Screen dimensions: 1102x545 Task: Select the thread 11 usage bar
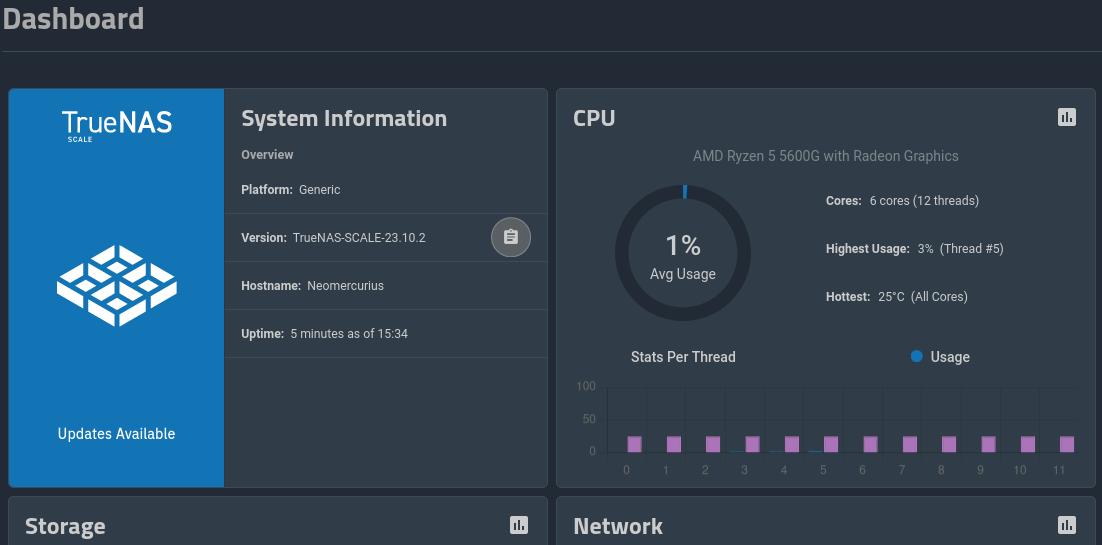click(1067, 444)
